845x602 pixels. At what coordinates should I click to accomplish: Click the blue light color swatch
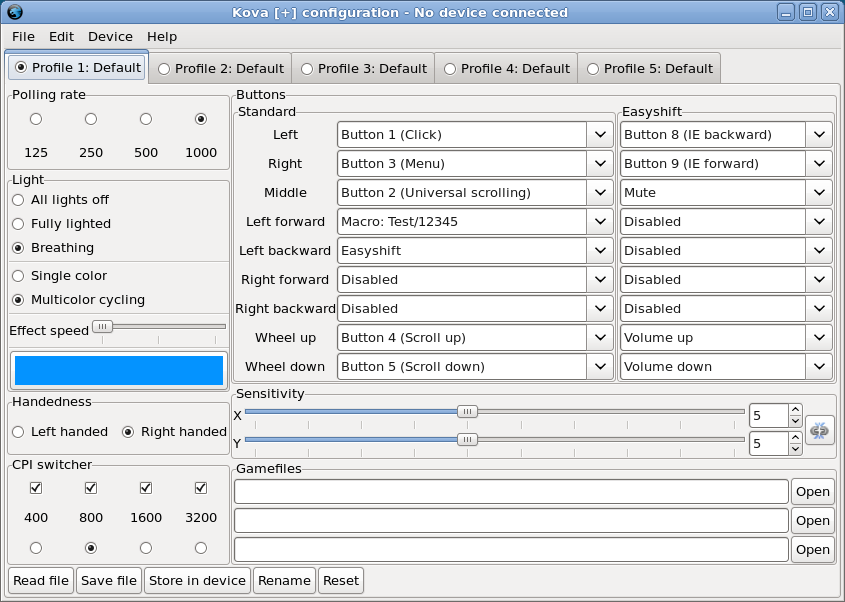click(118, 370)
